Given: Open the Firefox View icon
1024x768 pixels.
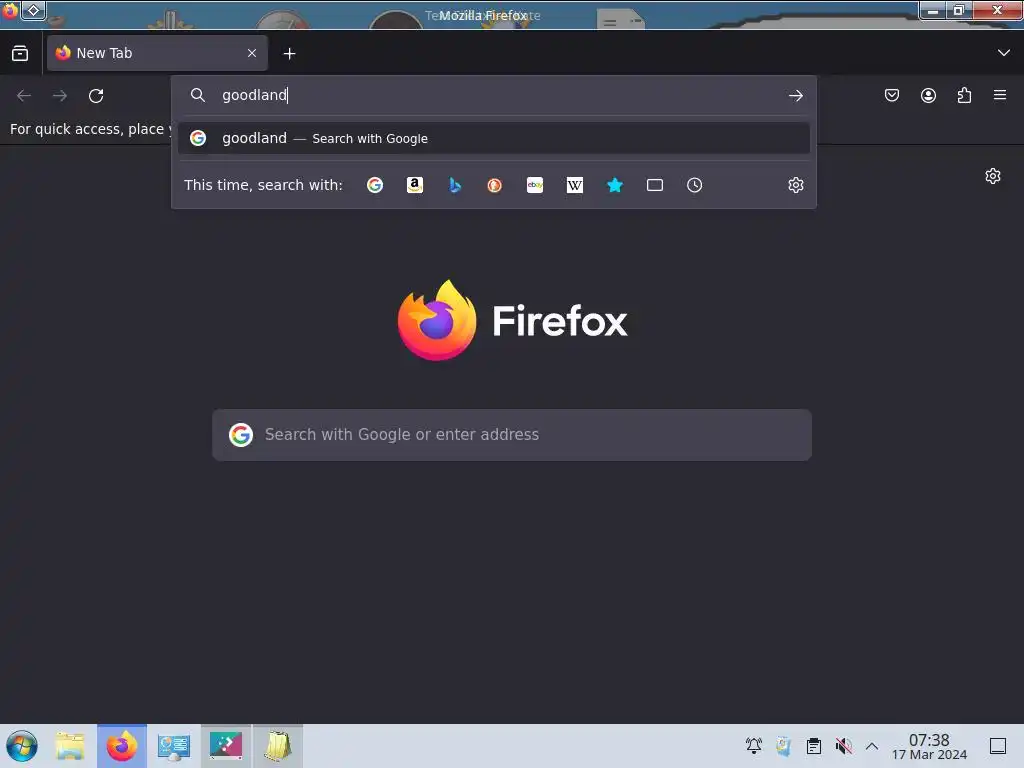Looking at the screenshot, I should pyautogui.click(x=20, y=54).
